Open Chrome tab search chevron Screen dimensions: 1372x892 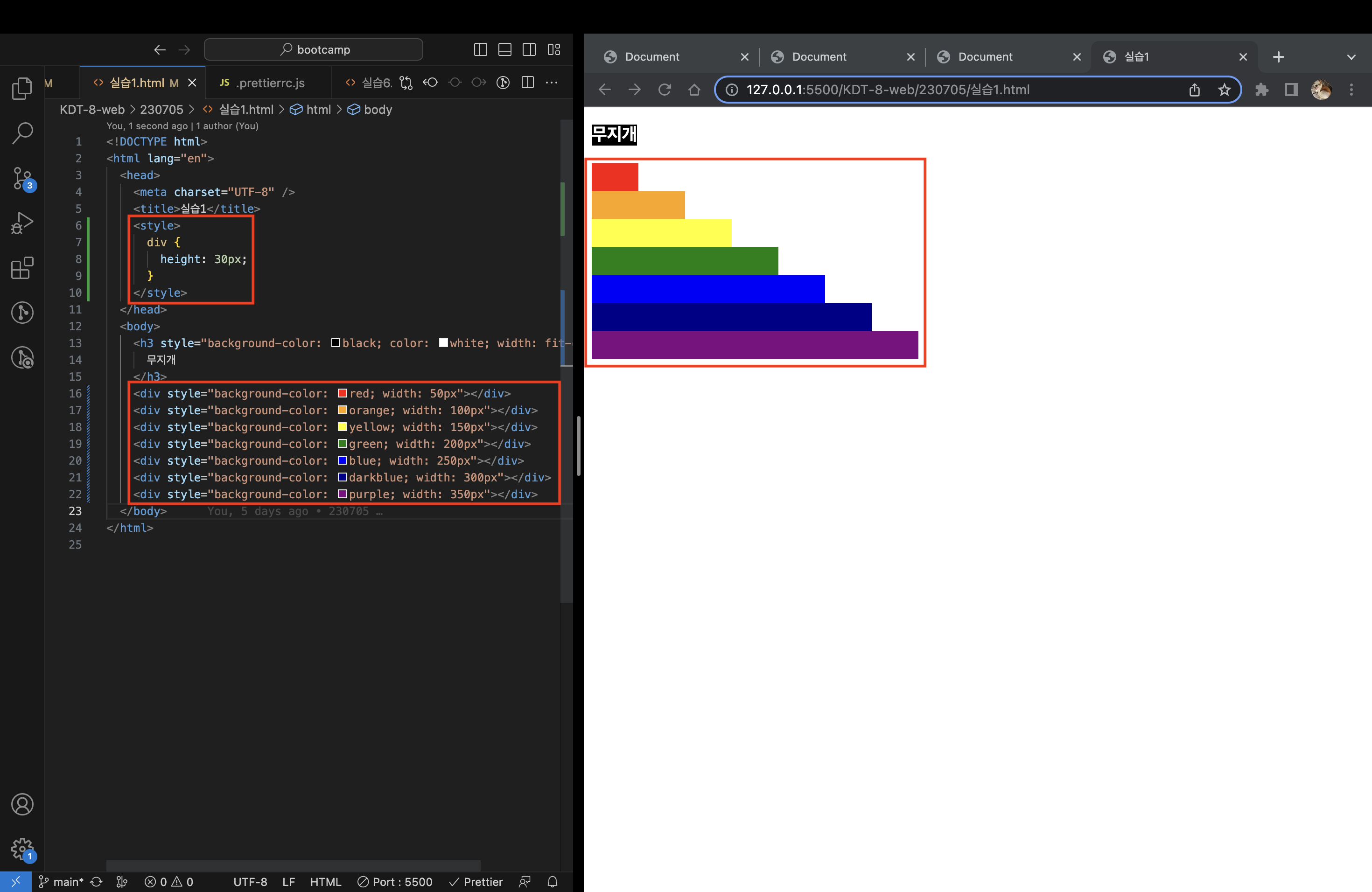coord(1351,57)
